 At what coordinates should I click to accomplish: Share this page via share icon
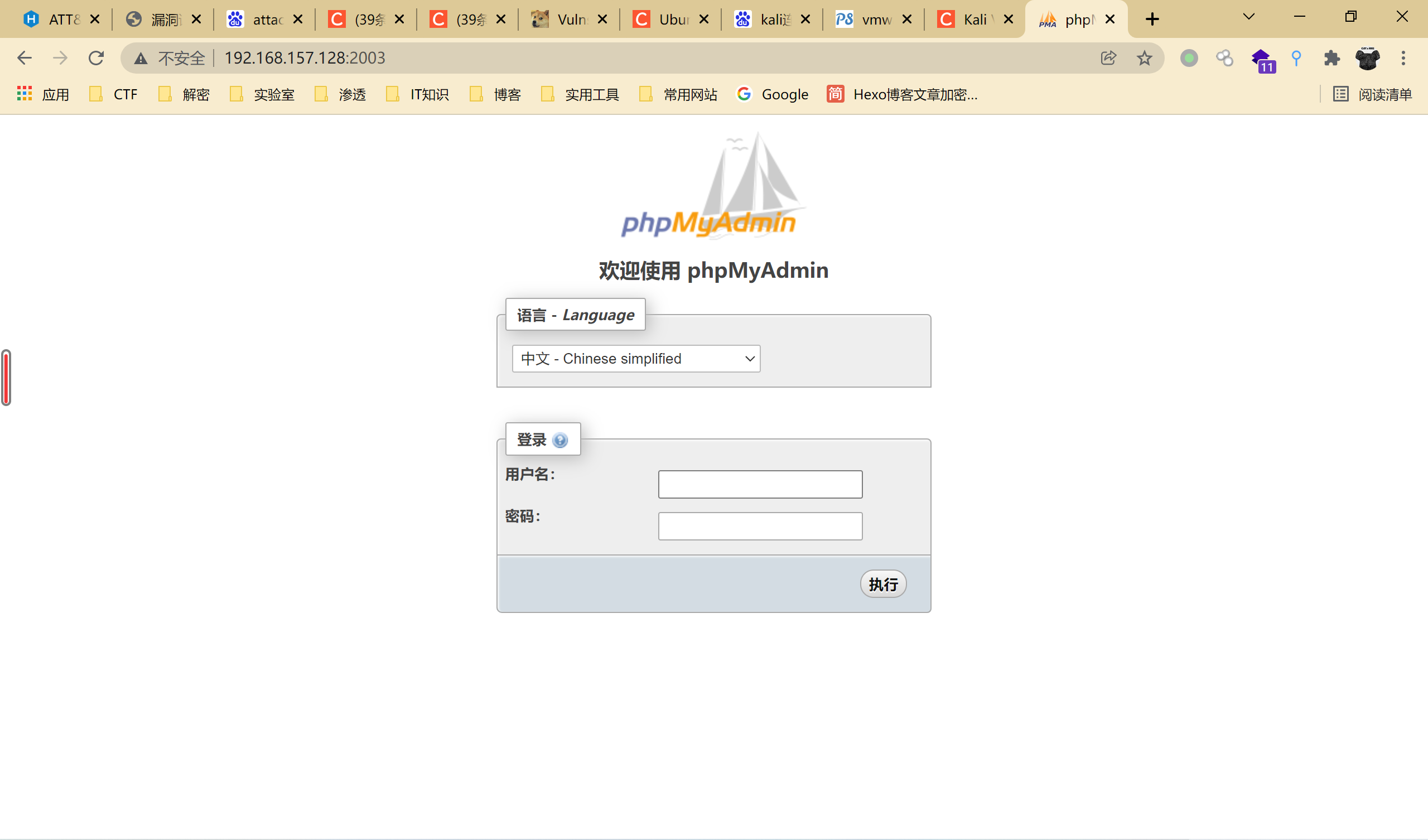tap(1108, 58)
